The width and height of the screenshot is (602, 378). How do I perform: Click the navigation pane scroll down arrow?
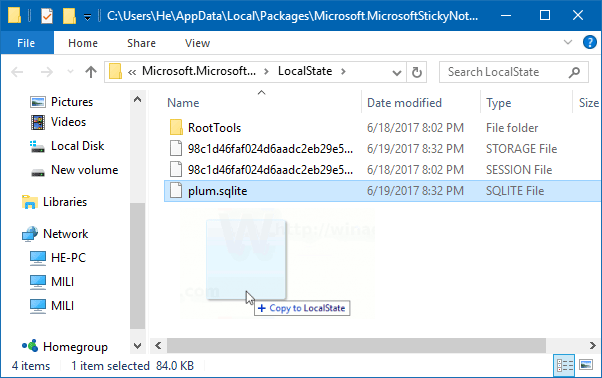[137, 346]
